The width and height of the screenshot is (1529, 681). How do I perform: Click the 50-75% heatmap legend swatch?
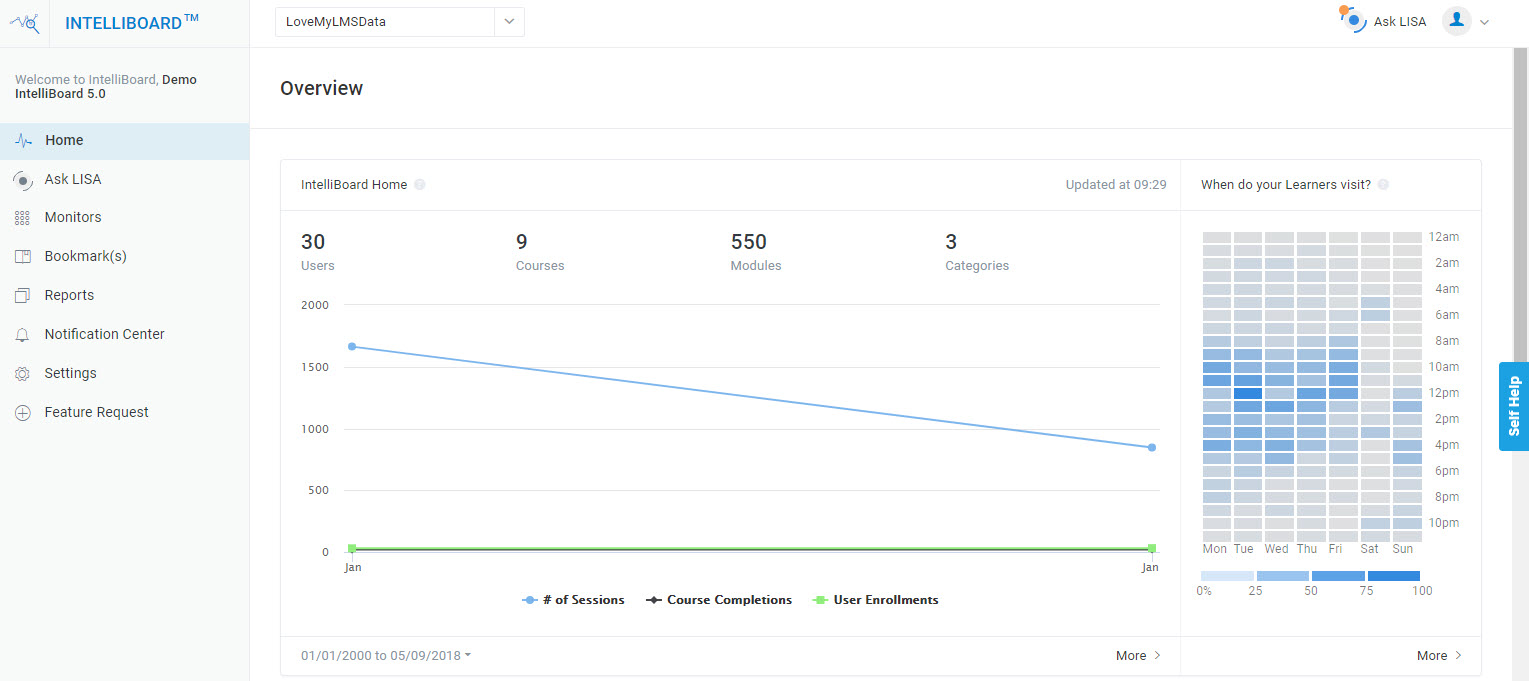(1338, 576)
